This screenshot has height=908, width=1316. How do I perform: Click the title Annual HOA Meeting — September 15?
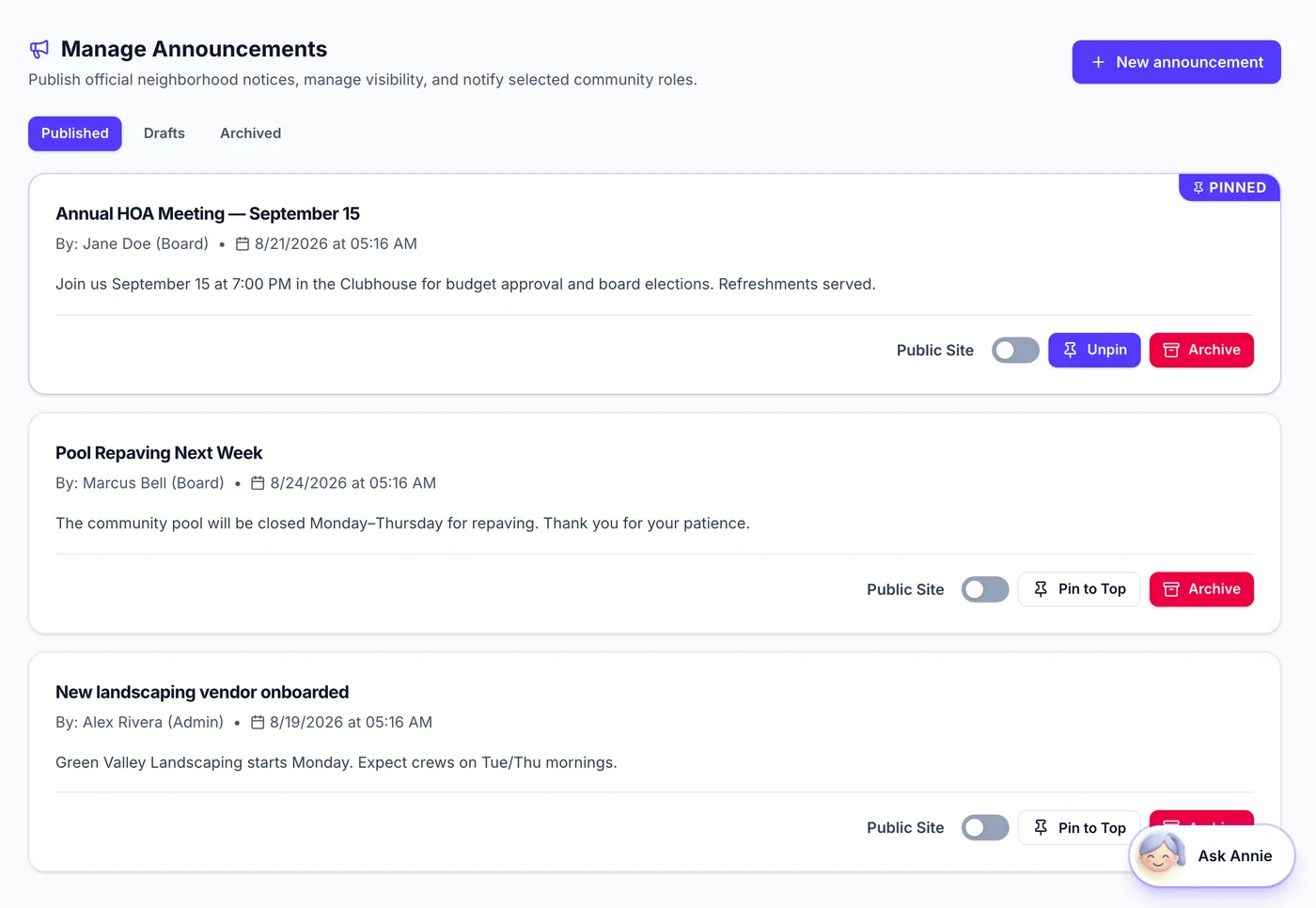(x=208, y=213)
